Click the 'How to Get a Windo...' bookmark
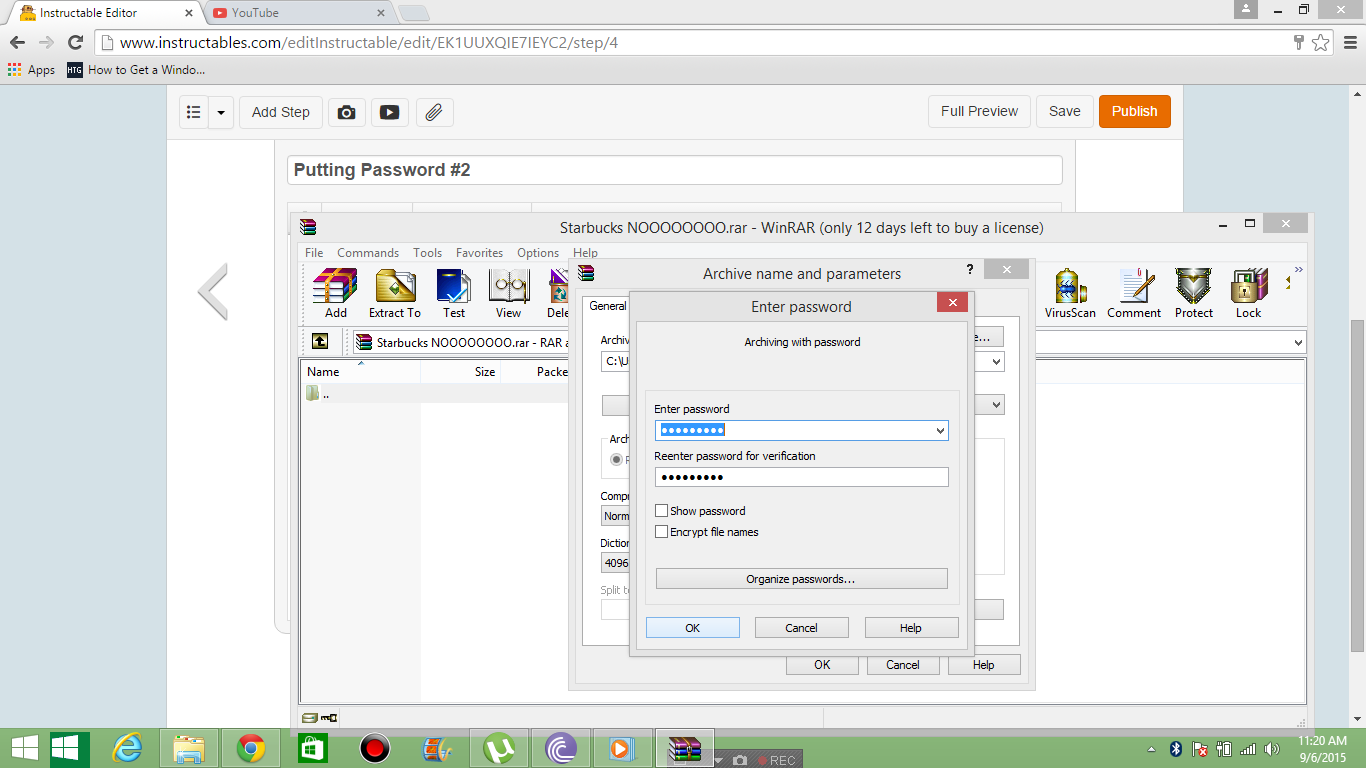Image resolution: width=1366 pixels, height=768 pixels. tap(136, 70)
